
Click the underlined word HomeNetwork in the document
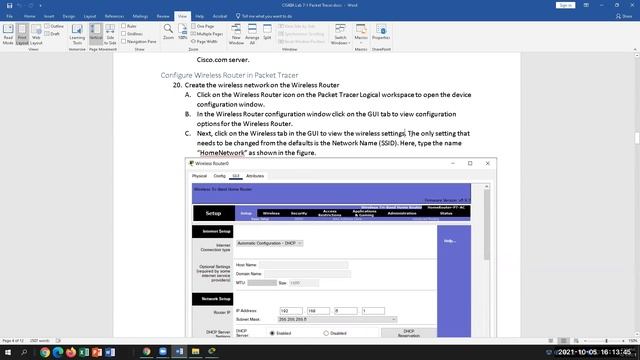[222, 153]
